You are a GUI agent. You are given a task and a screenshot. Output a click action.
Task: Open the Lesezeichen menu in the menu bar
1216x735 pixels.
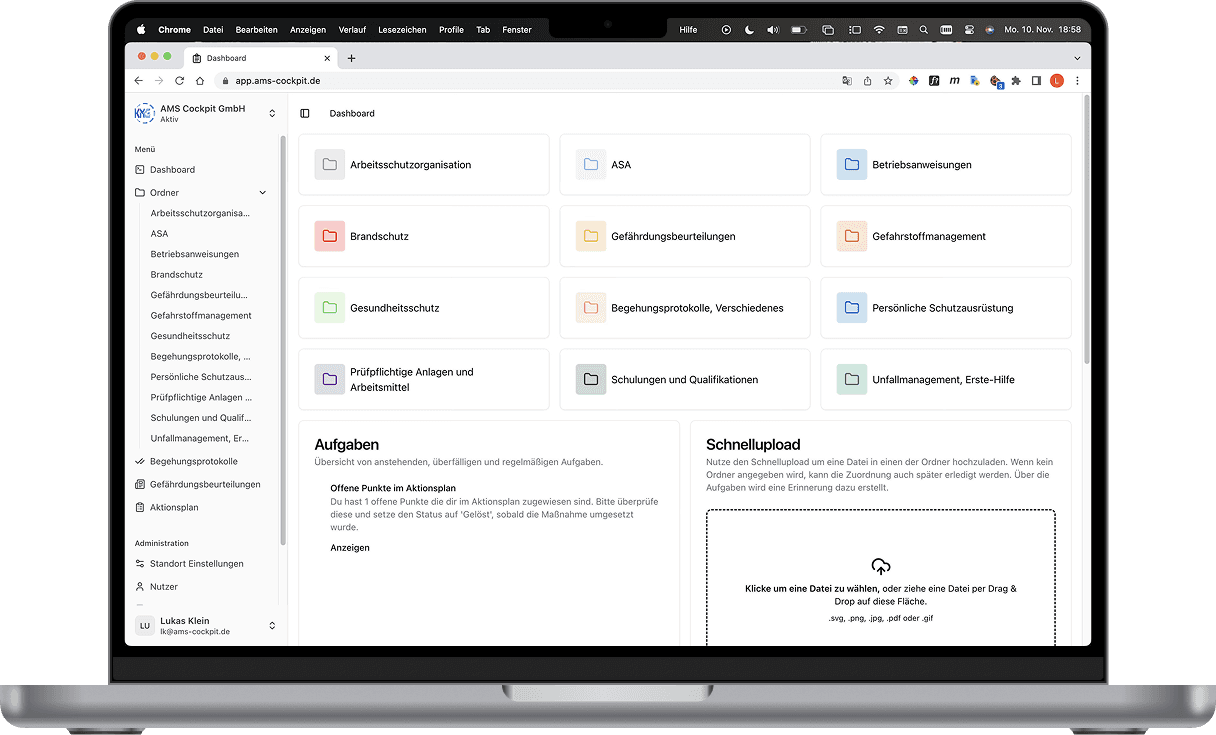click(x=402, y=29)
